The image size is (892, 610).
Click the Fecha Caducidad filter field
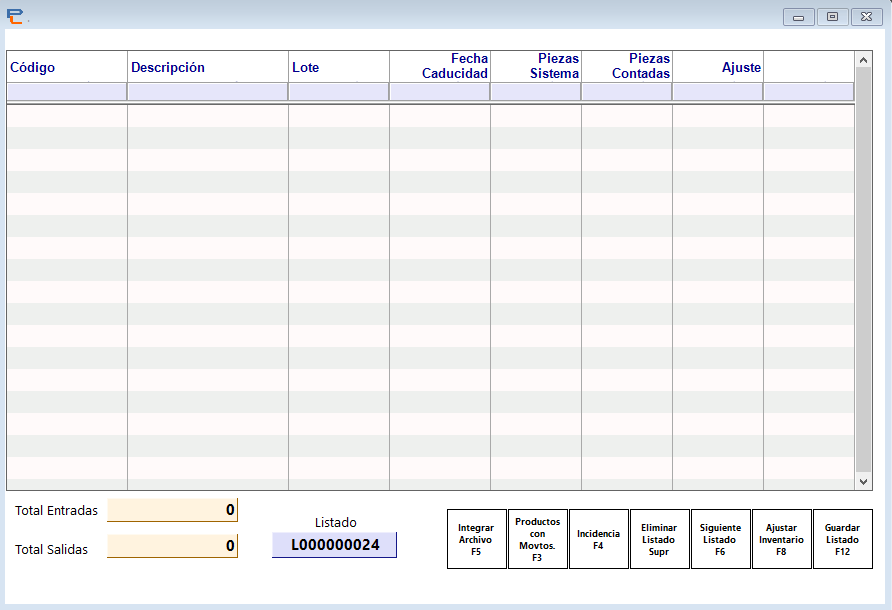(x=440, y=92)
